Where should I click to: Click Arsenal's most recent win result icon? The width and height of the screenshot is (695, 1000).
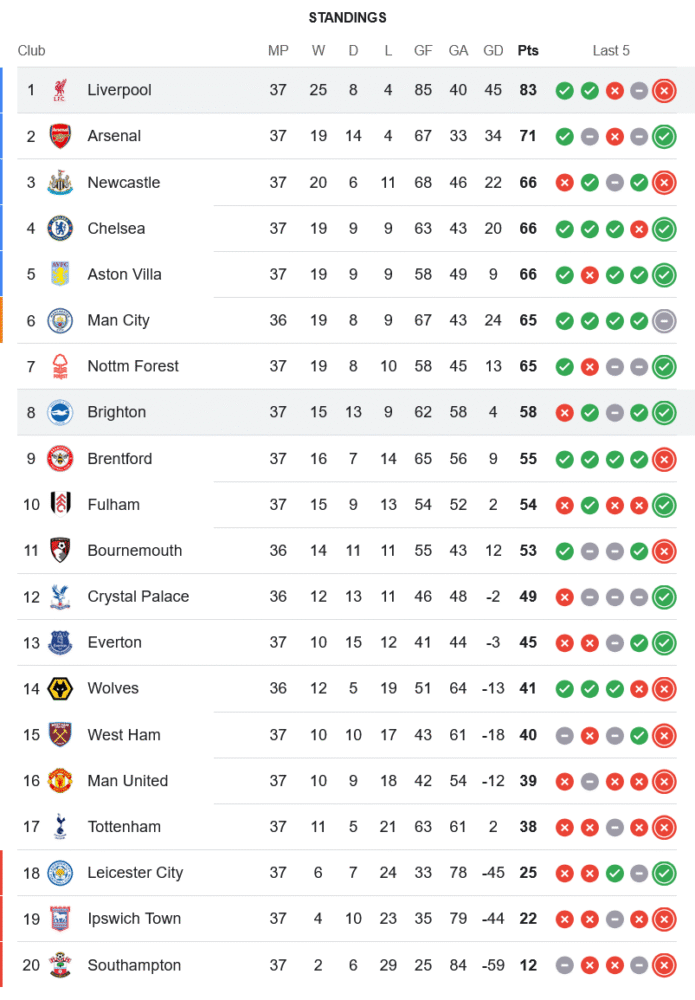(664, 137)
